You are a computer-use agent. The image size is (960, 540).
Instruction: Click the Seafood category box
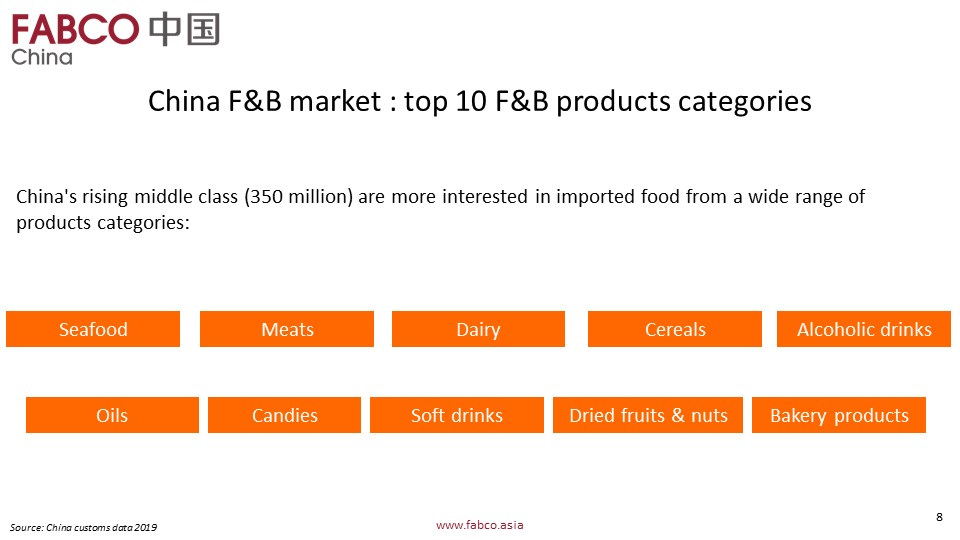pyautogui.click(x=93, y=329)
